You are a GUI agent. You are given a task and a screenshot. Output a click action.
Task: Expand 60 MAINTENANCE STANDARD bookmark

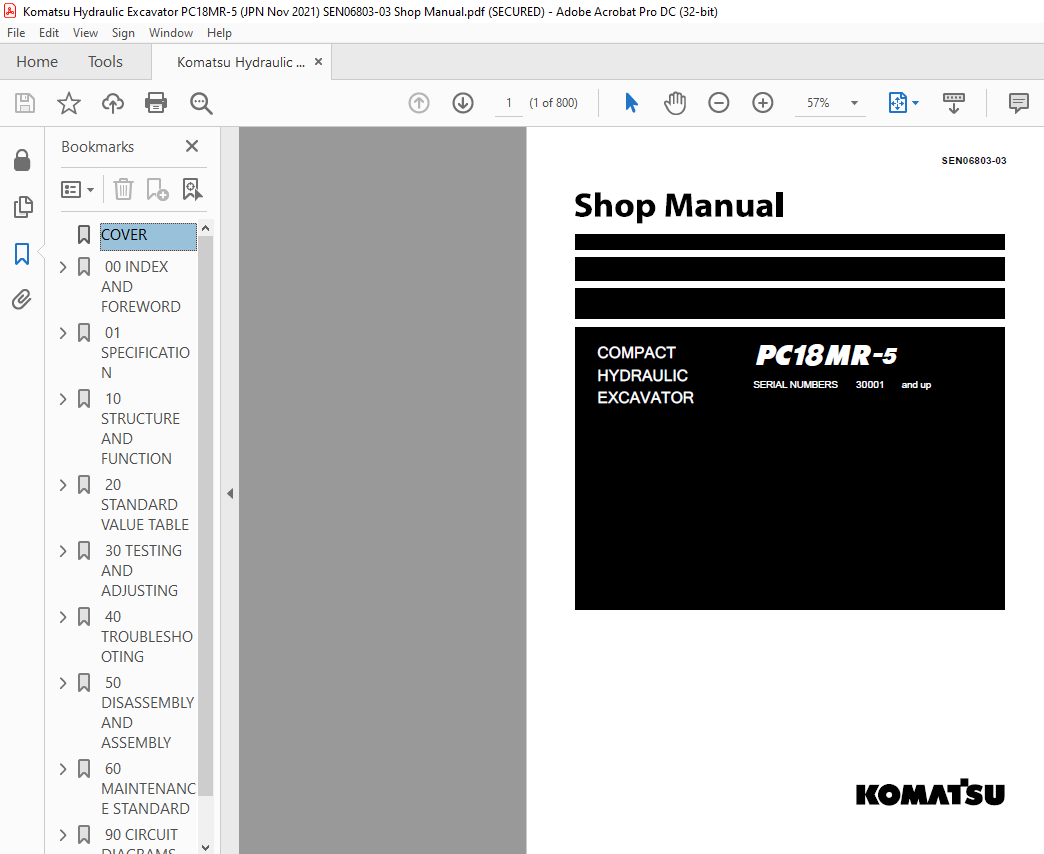click(x=63, y=769)
